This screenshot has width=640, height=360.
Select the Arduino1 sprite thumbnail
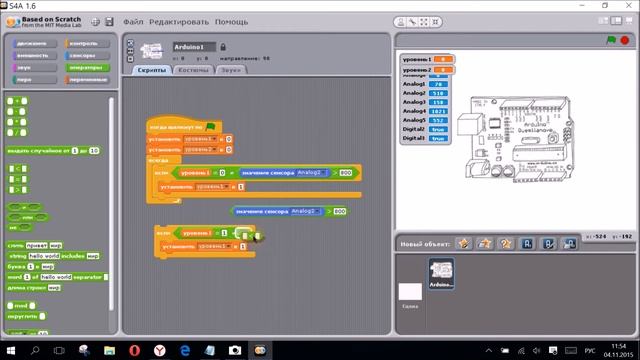(x=441, y=273)
